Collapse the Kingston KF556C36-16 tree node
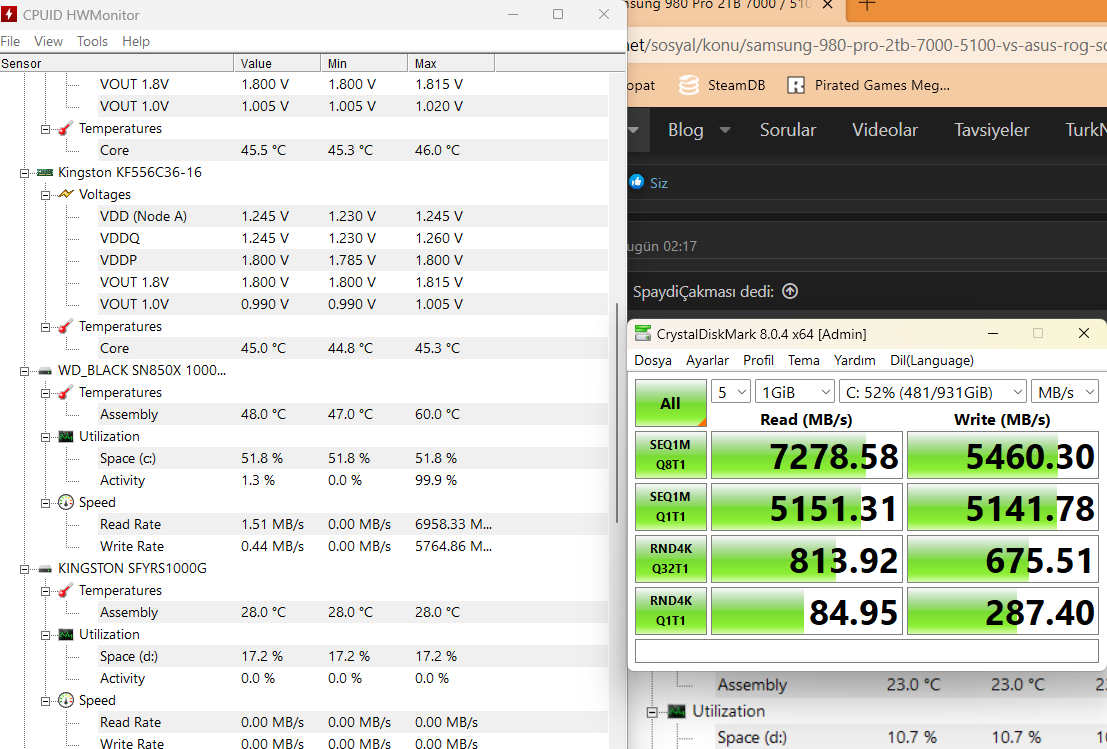 click(x=24, y=173)
